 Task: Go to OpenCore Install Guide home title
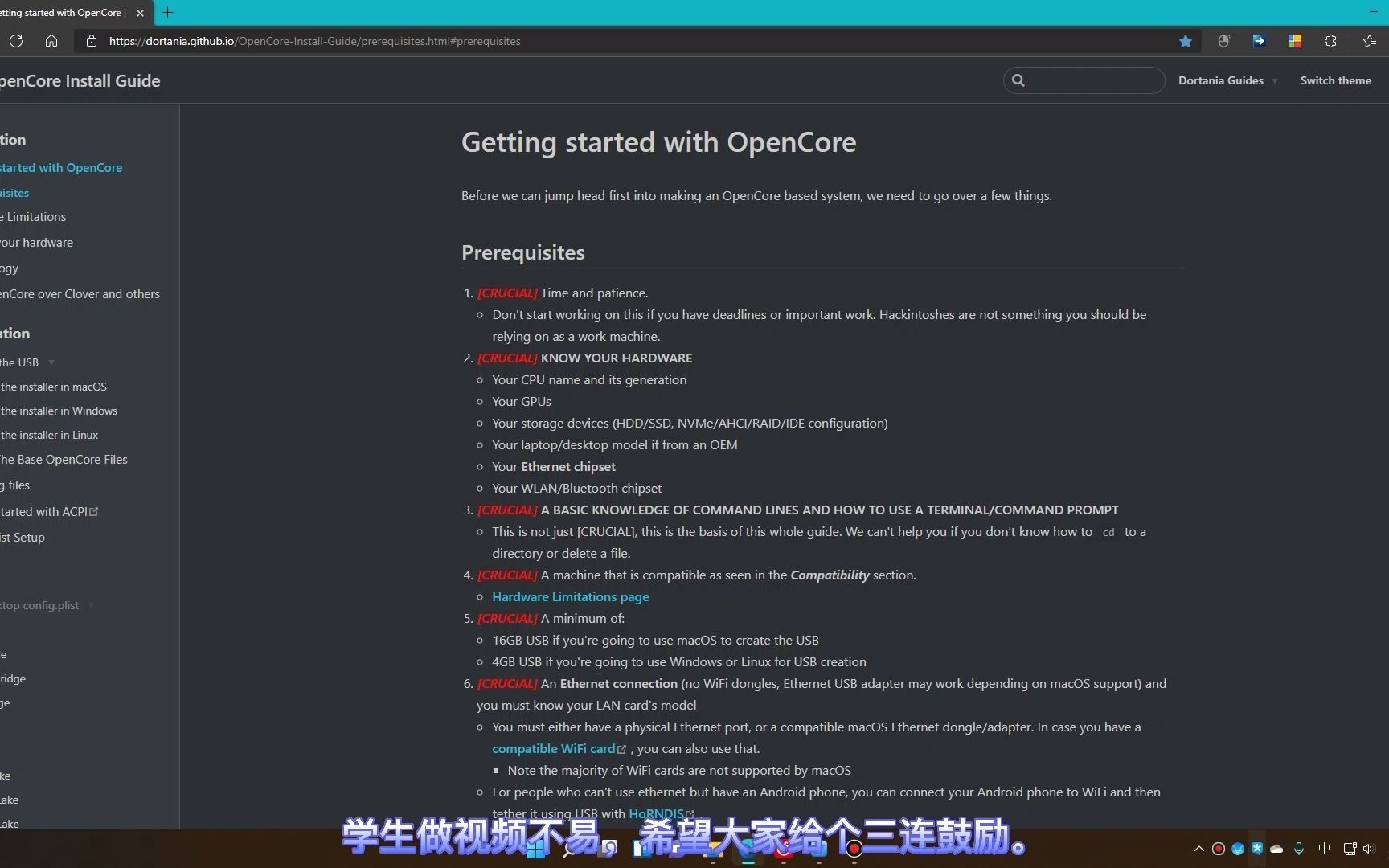pos(79,80)
